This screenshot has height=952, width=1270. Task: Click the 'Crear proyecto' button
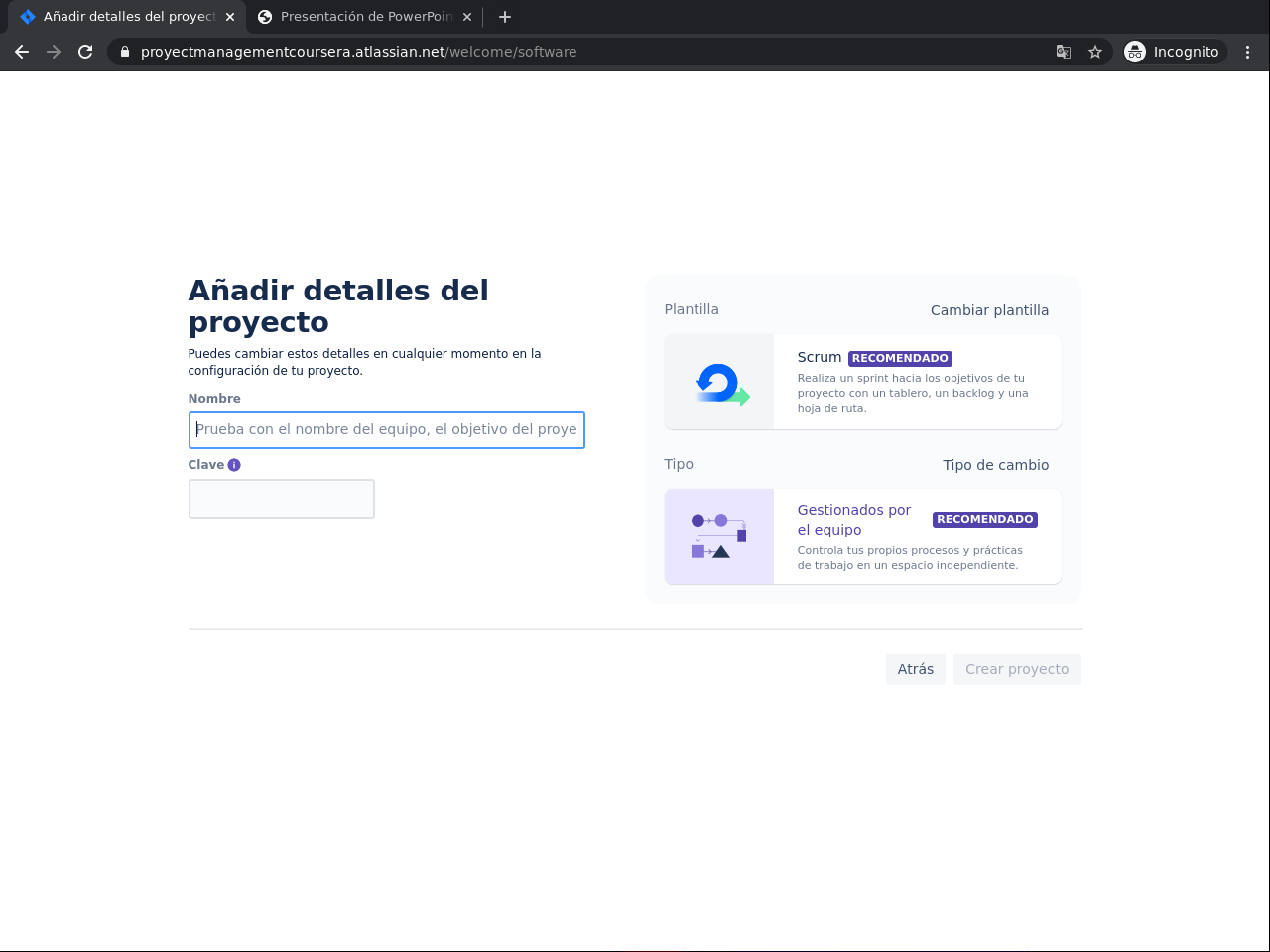coord(1017,669)
